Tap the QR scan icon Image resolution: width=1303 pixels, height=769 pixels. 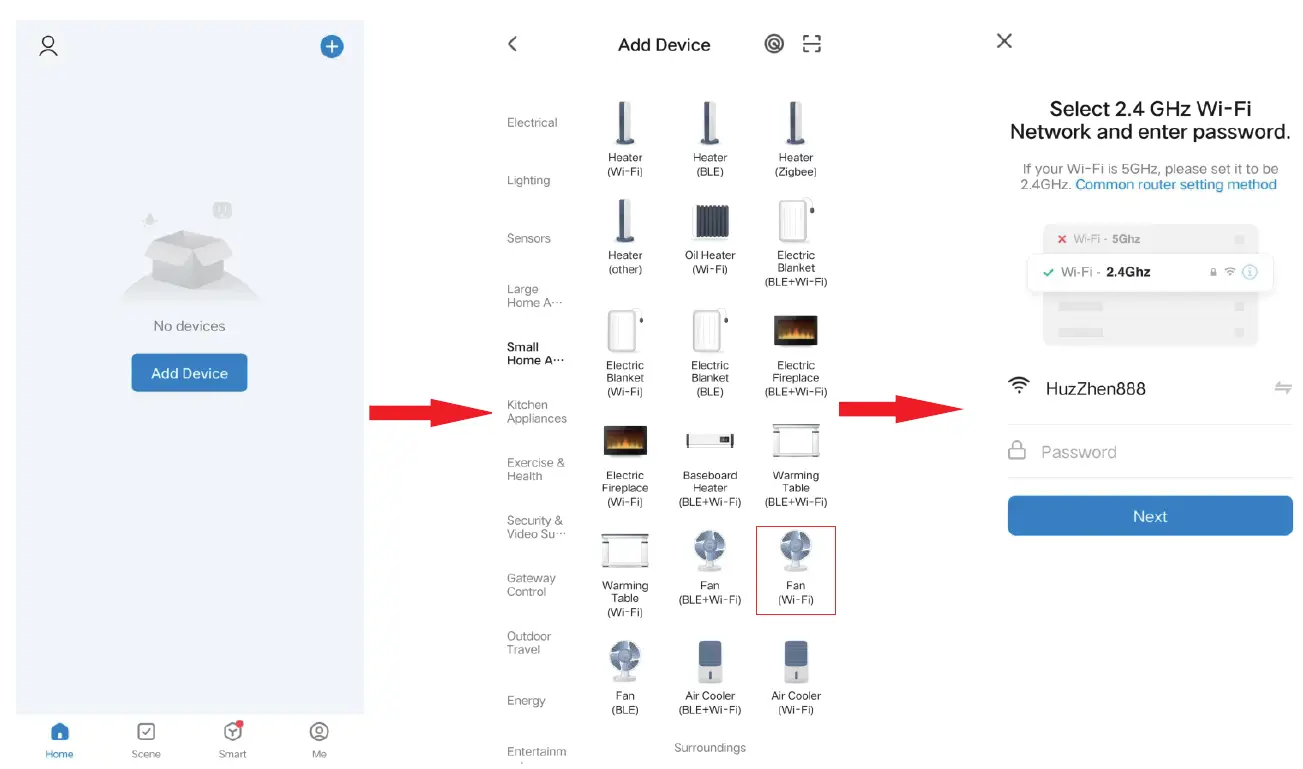click(x=811, y=44)
